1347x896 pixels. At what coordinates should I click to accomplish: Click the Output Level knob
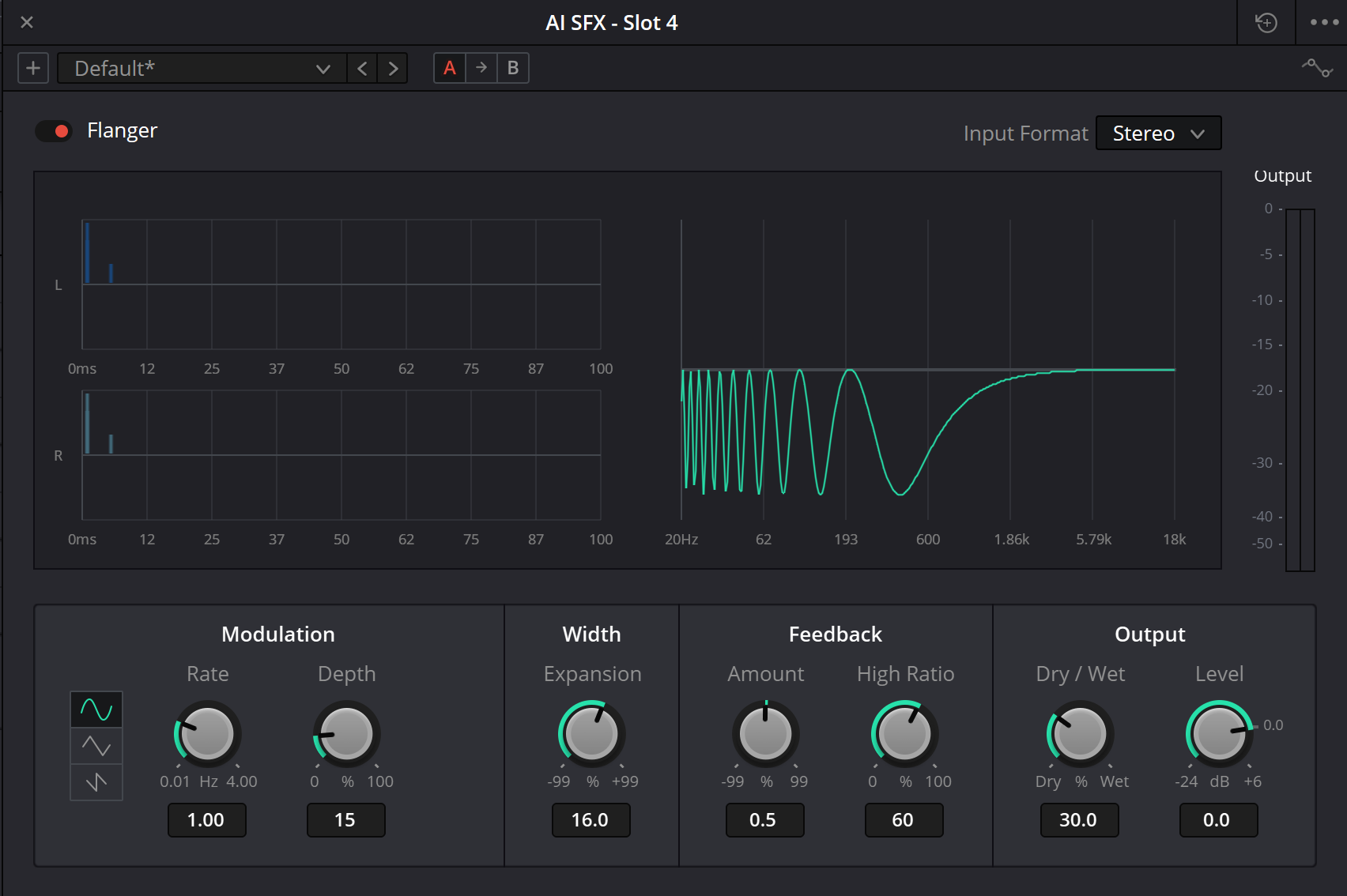point(1219,733)
